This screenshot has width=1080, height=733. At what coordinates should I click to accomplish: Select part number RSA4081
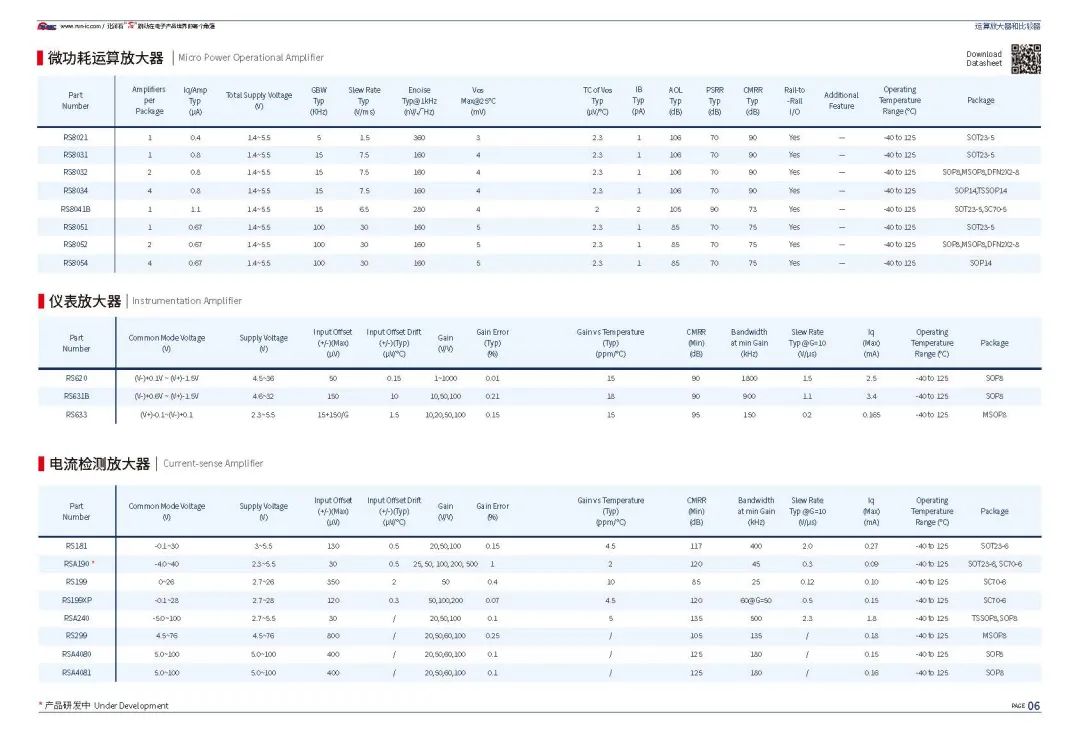[76, 673]
